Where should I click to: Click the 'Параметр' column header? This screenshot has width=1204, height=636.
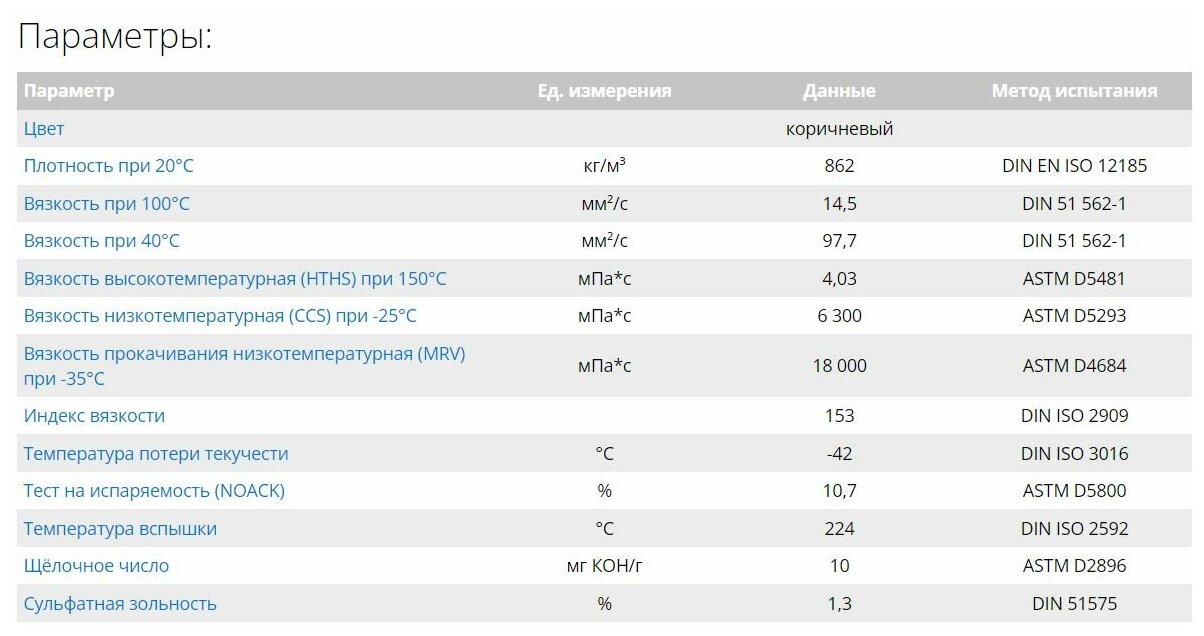click(69, 91)
